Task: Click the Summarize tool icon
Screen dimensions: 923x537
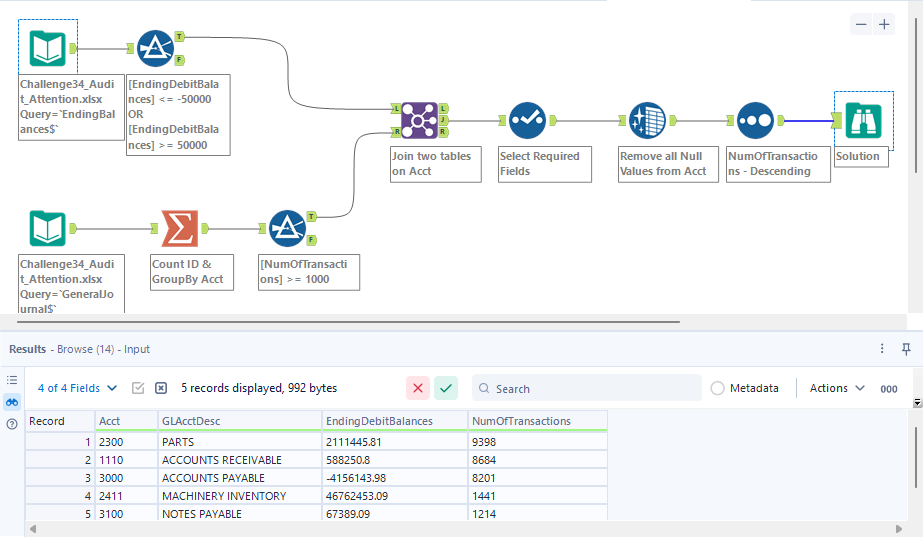Action: [179, 229]
